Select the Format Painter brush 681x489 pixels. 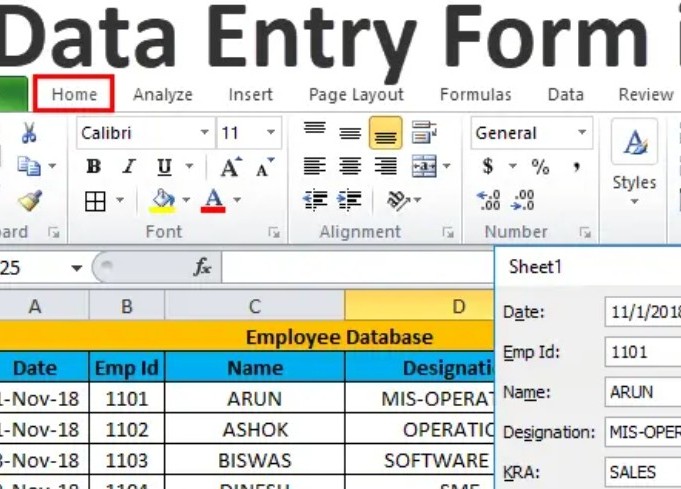(30, 201)
